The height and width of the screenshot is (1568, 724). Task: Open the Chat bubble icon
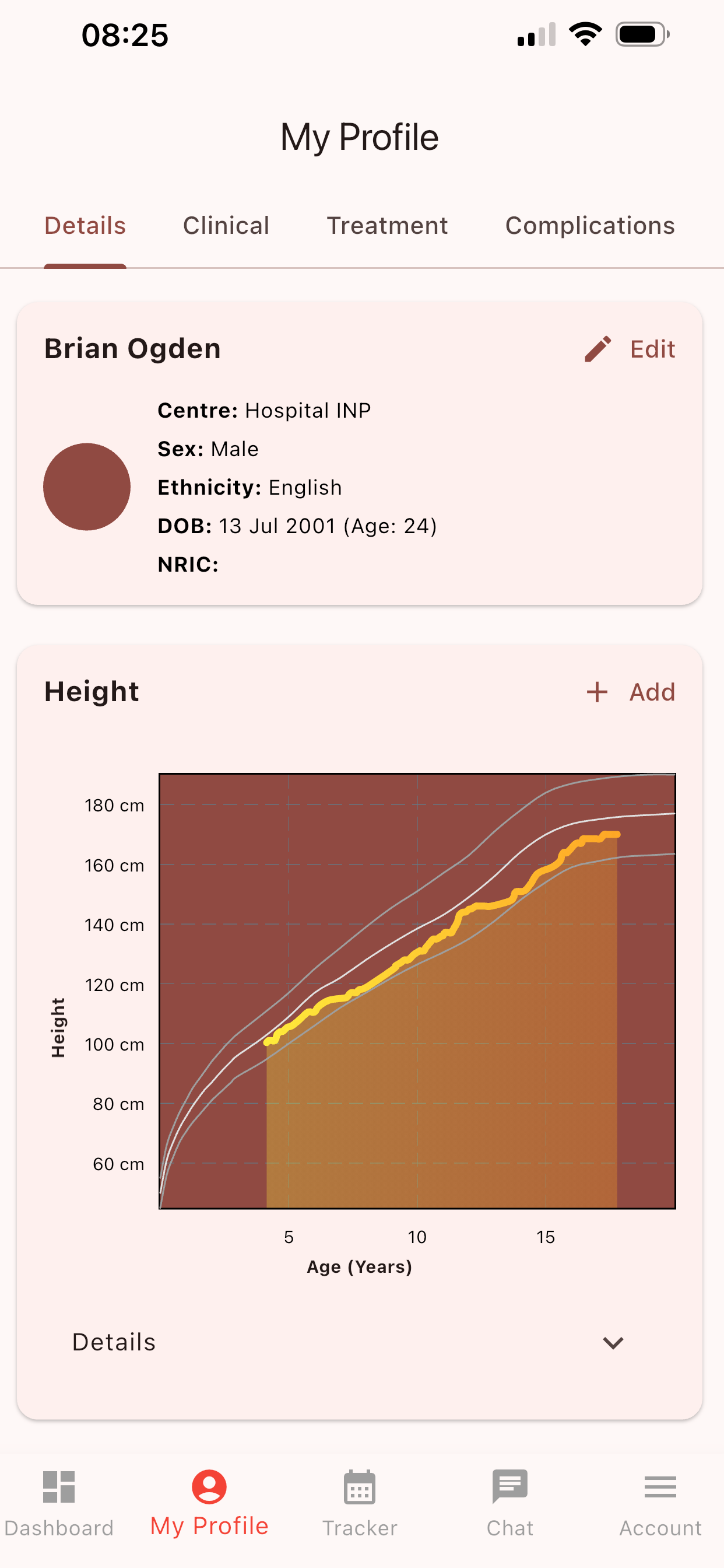(x=510, y=1487)
